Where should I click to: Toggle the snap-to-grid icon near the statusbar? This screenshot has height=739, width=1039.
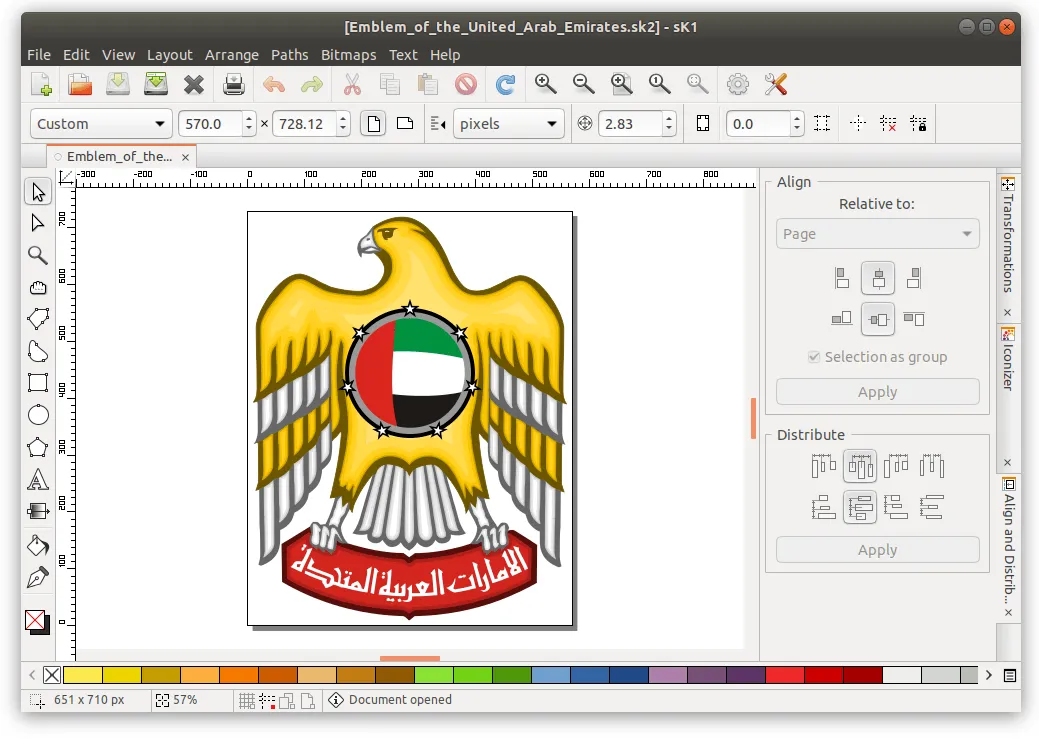[x=247, y=700]
